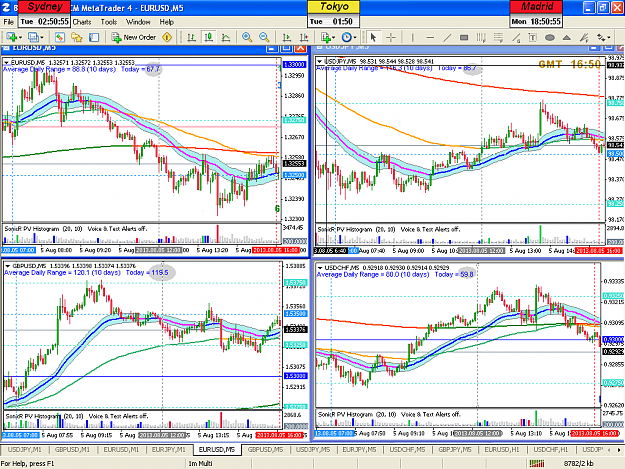Click the 1m Multi profile status entry
This screenshot has height=469, width=625.
pos(200,463)
